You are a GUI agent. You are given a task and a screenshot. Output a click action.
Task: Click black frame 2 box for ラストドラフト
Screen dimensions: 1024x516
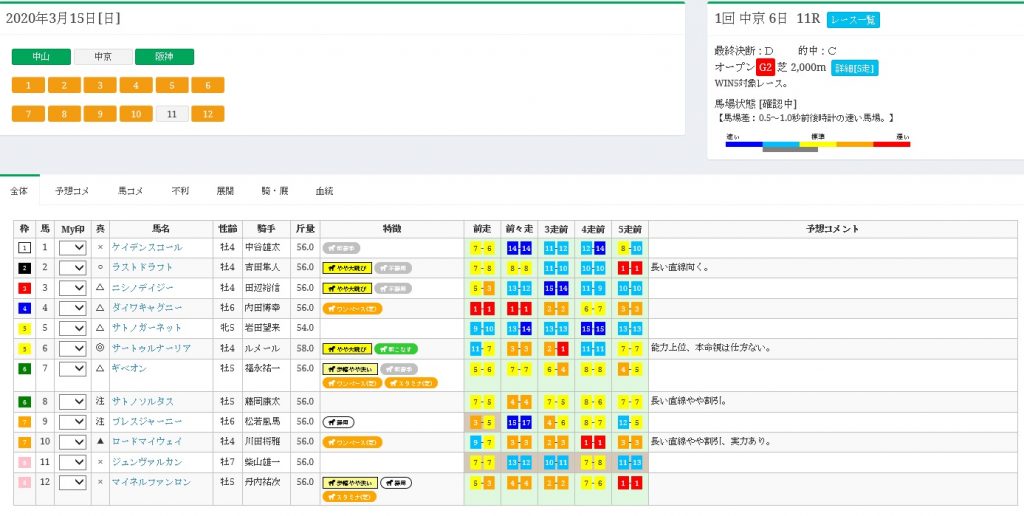click(24, 268)
